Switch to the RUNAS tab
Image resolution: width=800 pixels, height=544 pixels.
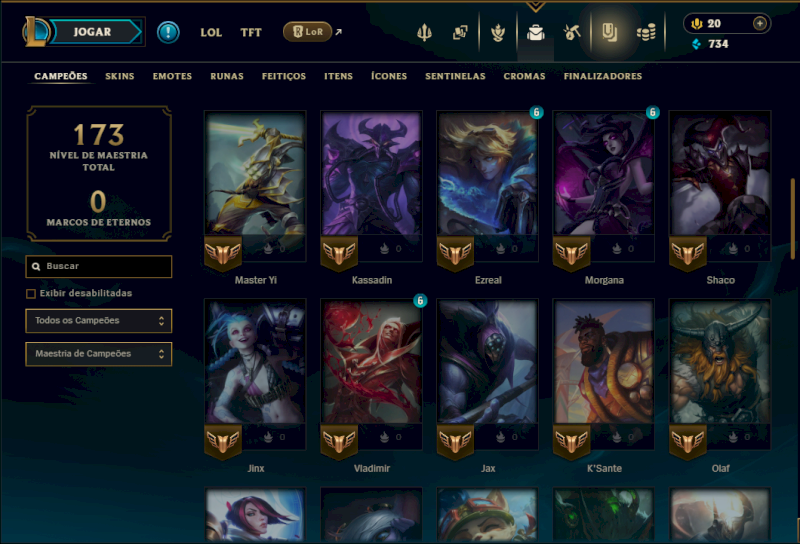pos(227,76)
